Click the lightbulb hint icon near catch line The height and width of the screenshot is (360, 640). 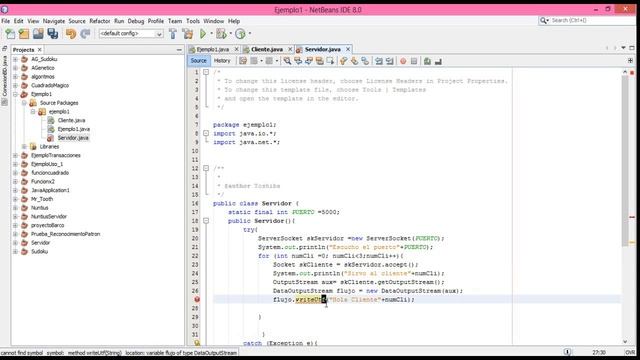pyautogui.click(x=197, y=343)
